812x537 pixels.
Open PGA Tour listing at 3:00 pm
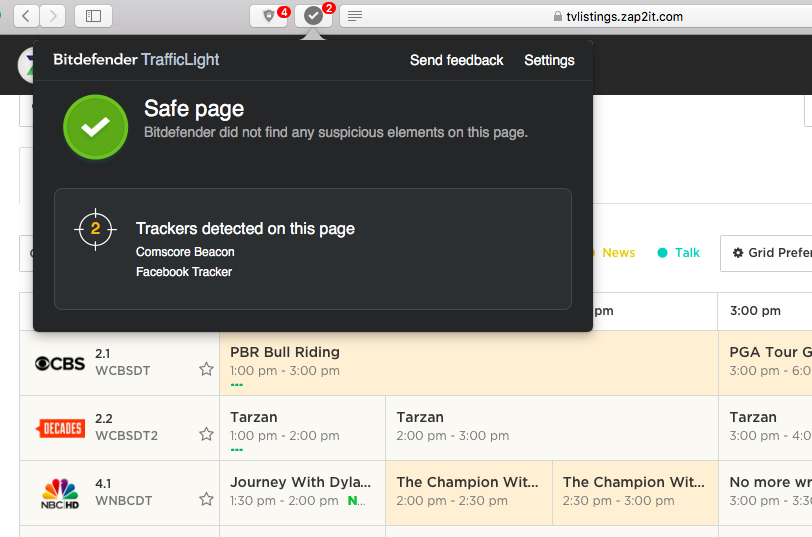click(765, 363)
